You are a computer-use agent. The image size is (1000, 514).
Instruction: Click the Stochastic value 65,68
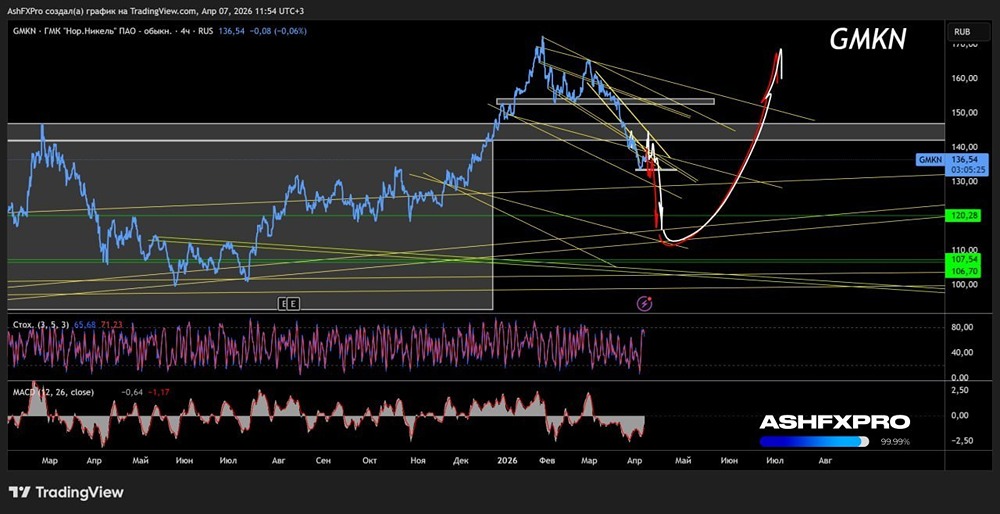[x=84, y=325]
